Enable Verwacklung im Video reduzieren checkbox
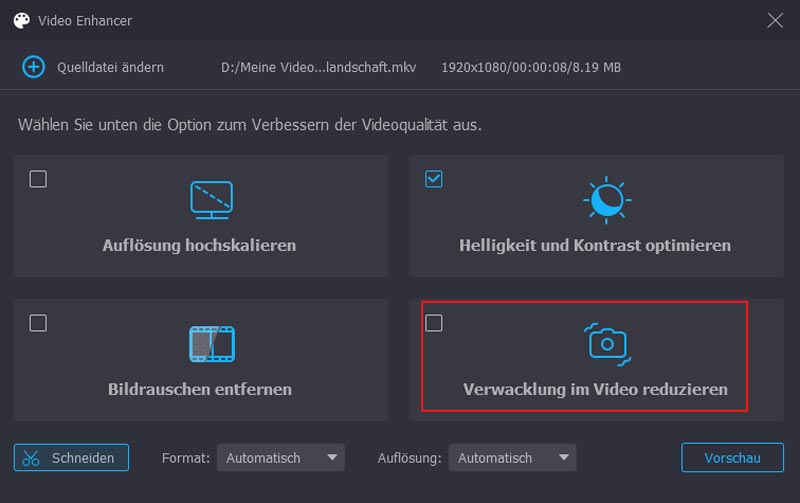This screenshot has height=503, width=800. [434, 323]
